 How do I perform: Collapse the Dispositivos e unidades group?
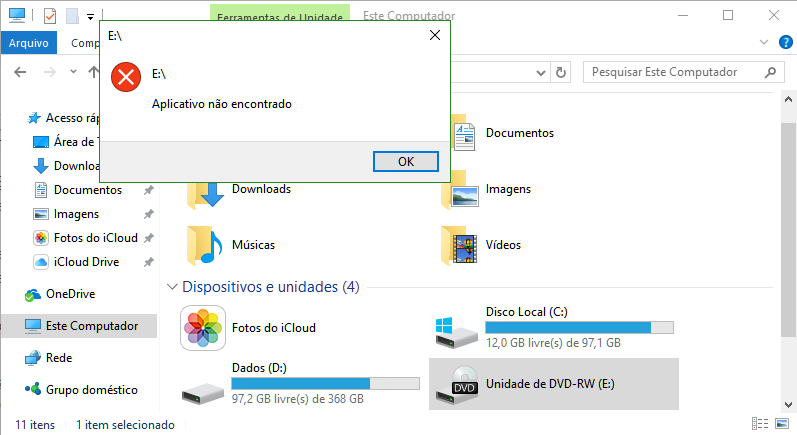(172, 287)
